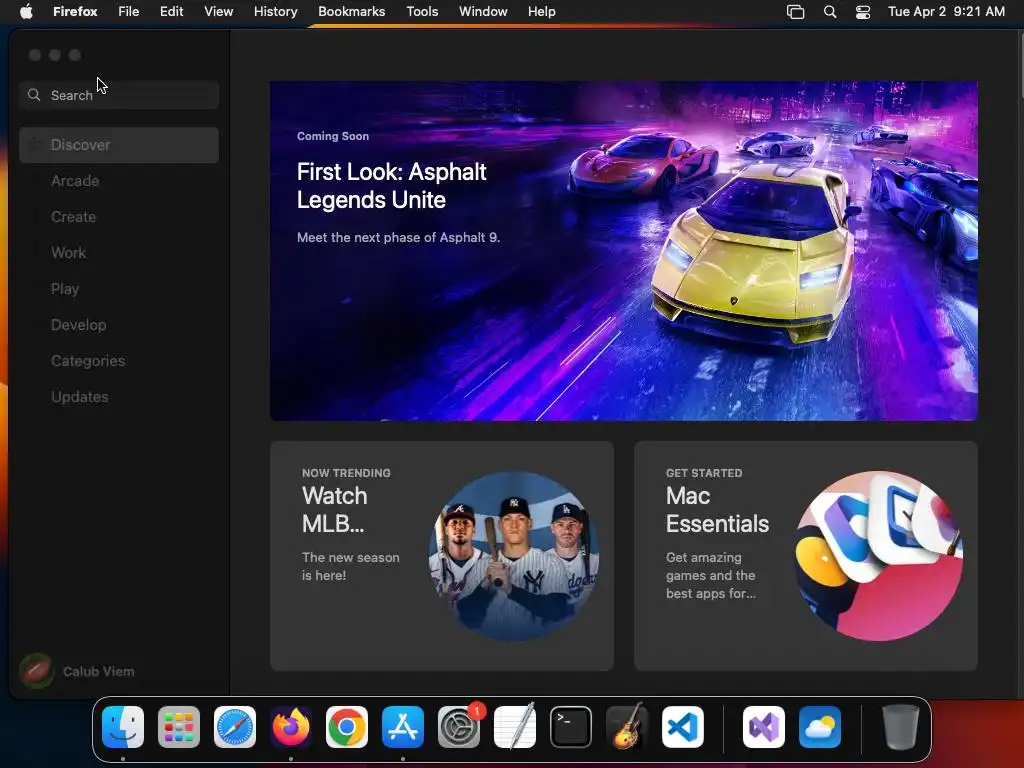Open the Watch MLB trending card

(441, 556)
